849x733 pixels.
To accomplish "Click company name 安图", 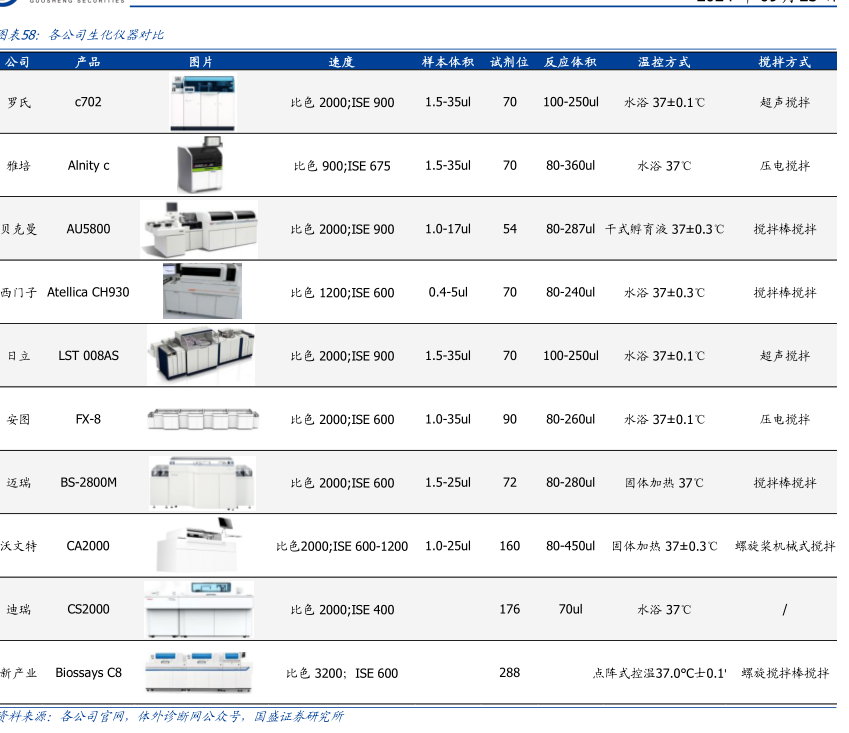I will coord(18,419).
